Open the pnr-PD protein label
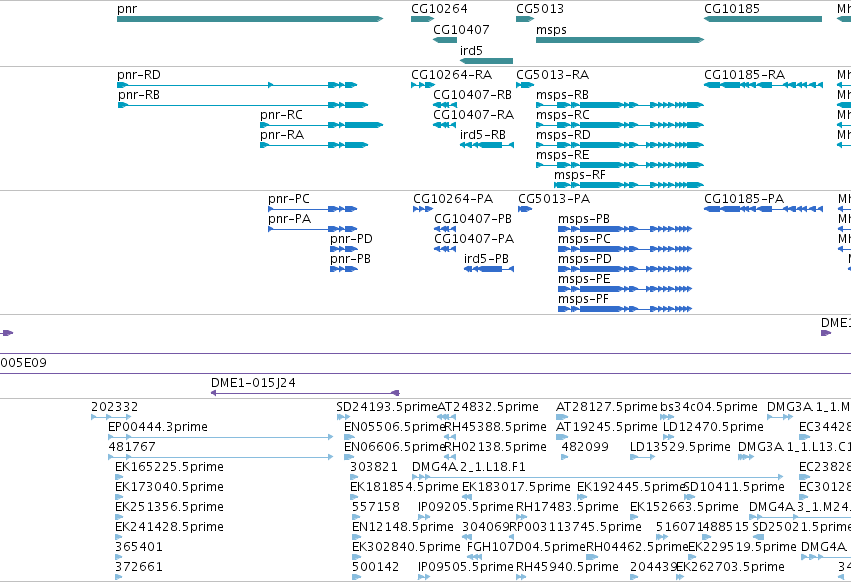The image size is (851, 582). coord(351,239)
